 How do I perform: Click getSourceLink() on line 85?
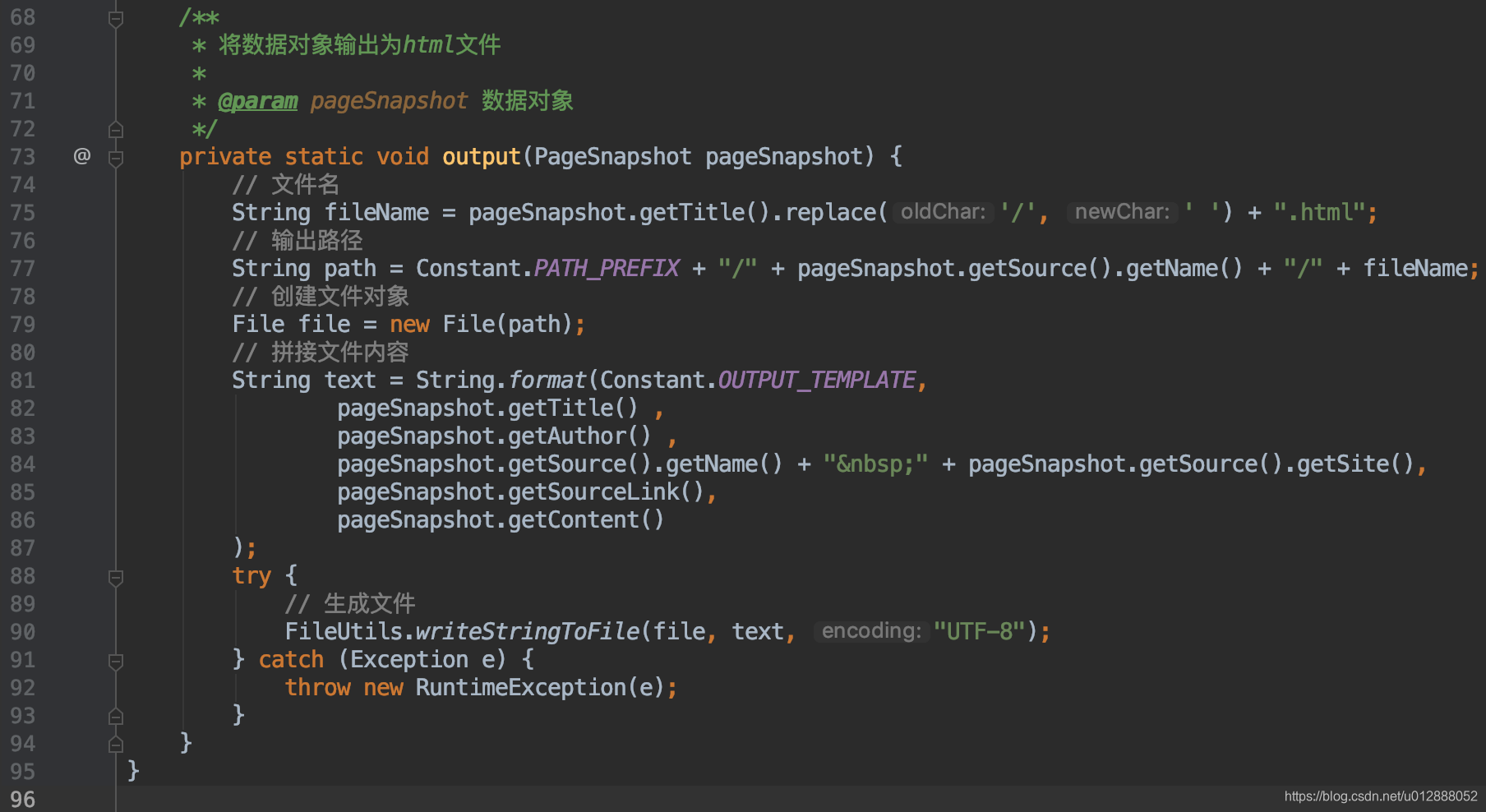click(x=607, y=492)
